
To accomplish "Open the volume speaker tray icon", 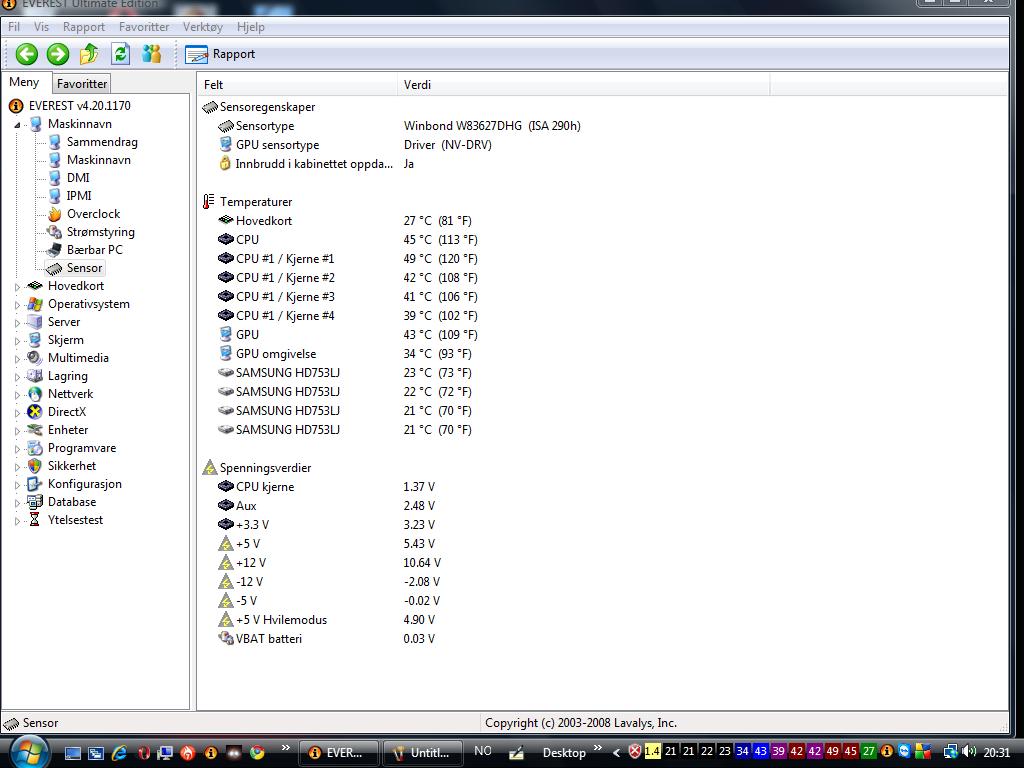I will [969, 752].
